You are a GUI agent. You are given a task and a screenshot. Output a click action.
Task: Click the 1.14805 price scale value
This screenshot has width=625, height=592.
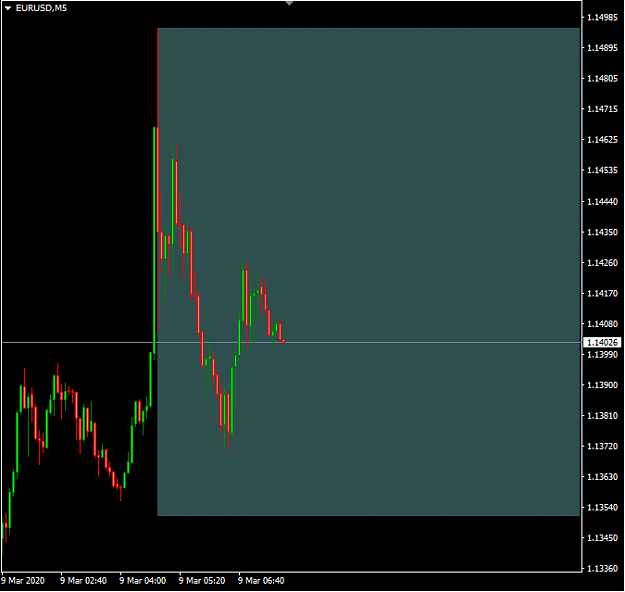coord(602,79)
